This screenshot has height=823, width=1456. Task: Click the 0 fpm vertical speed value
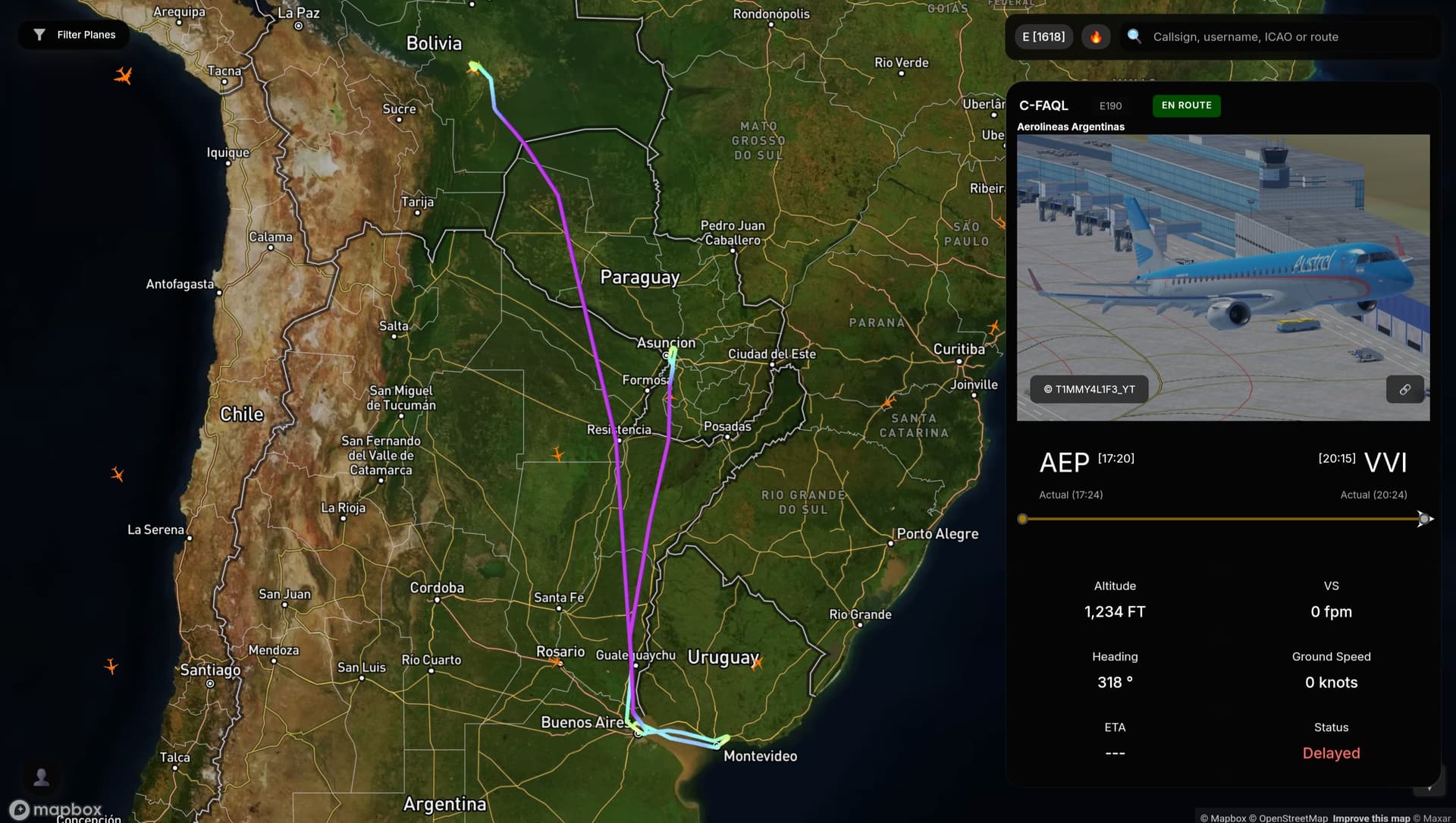click(1331, 611)
